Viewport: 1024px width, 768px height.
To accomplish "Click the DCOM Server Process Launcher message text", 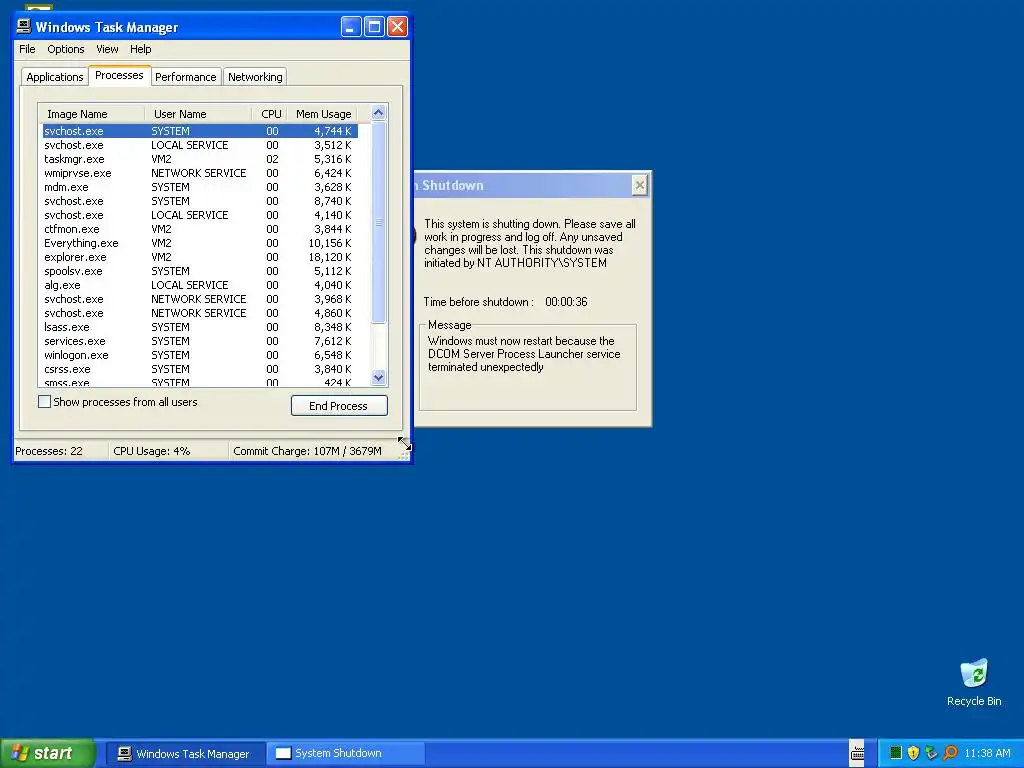I will point(524,354).
